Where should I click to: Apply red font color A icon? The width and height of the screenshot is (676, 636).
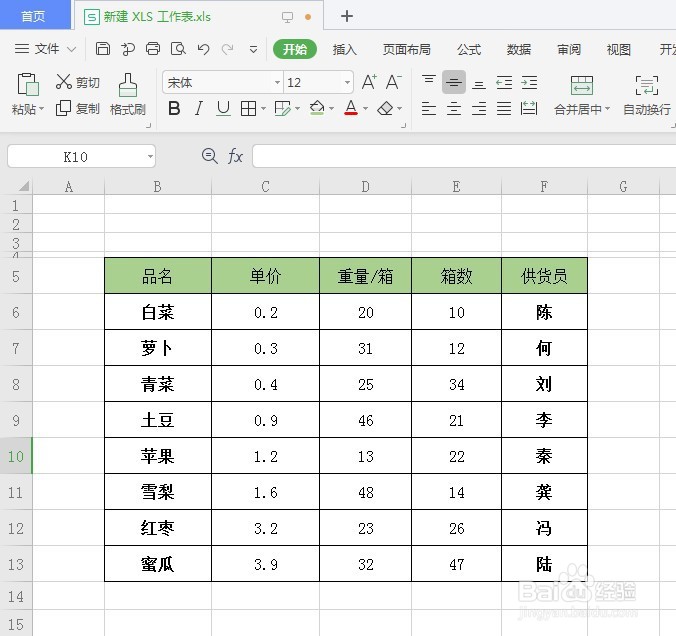point(351,108)
